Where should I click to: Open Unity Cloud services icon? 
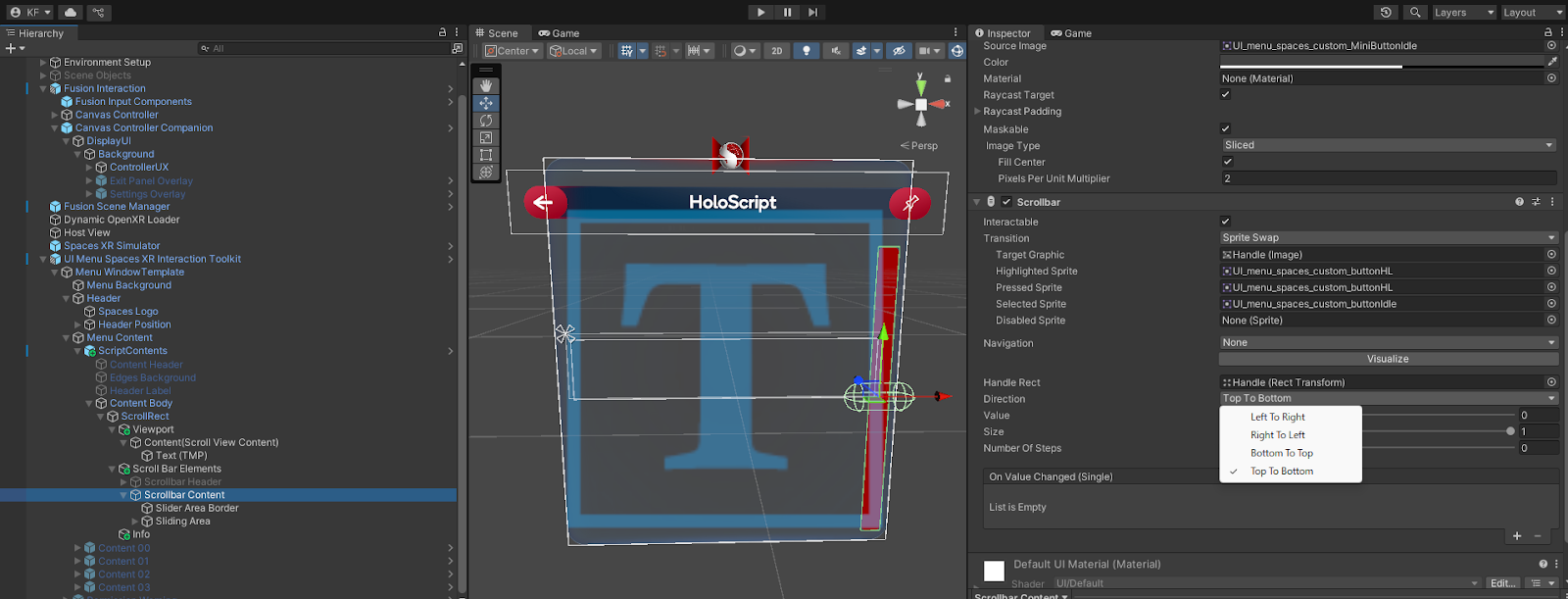(x=71, y=12)
